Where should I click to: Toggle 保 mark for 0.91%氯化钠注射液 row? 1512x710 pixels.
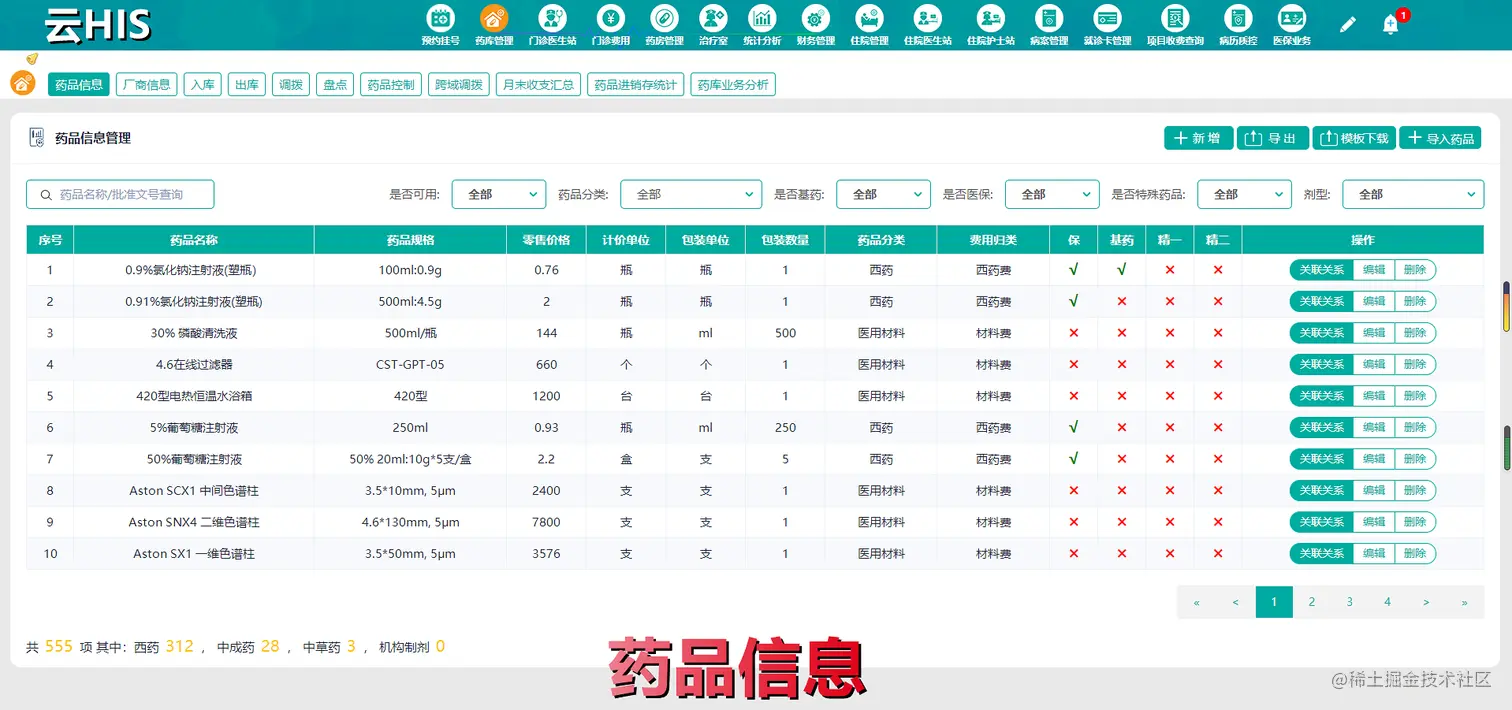[1073, 301]
